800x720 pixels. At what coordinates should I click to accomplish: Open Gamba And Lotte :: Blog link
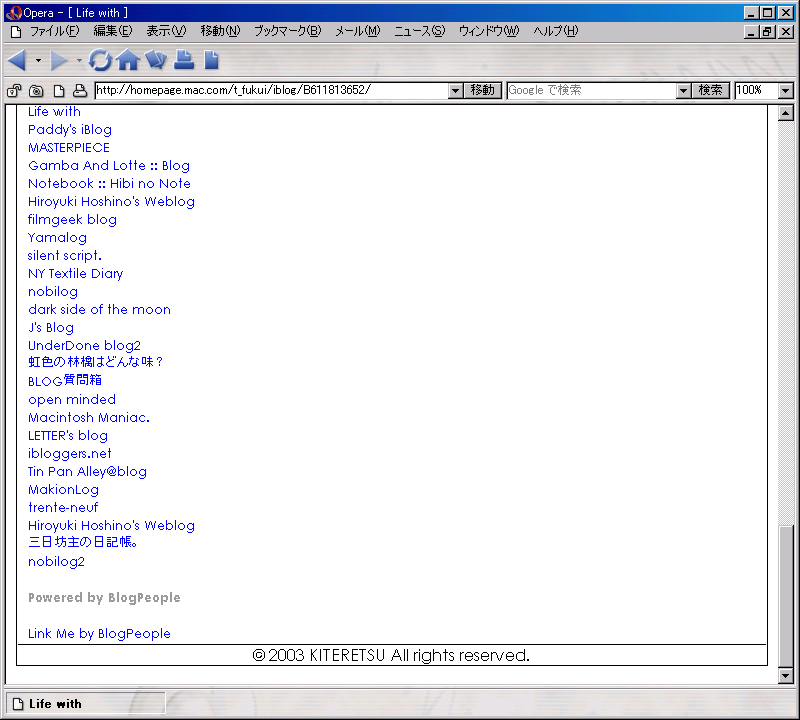tap(109, 166)
